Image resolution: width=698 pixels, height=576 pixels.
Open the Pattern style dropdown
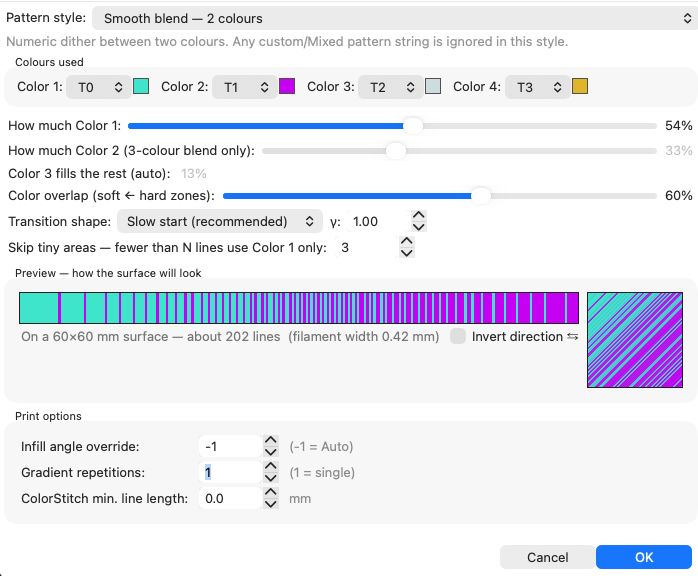pyautogui.click(x=395, y=18)
